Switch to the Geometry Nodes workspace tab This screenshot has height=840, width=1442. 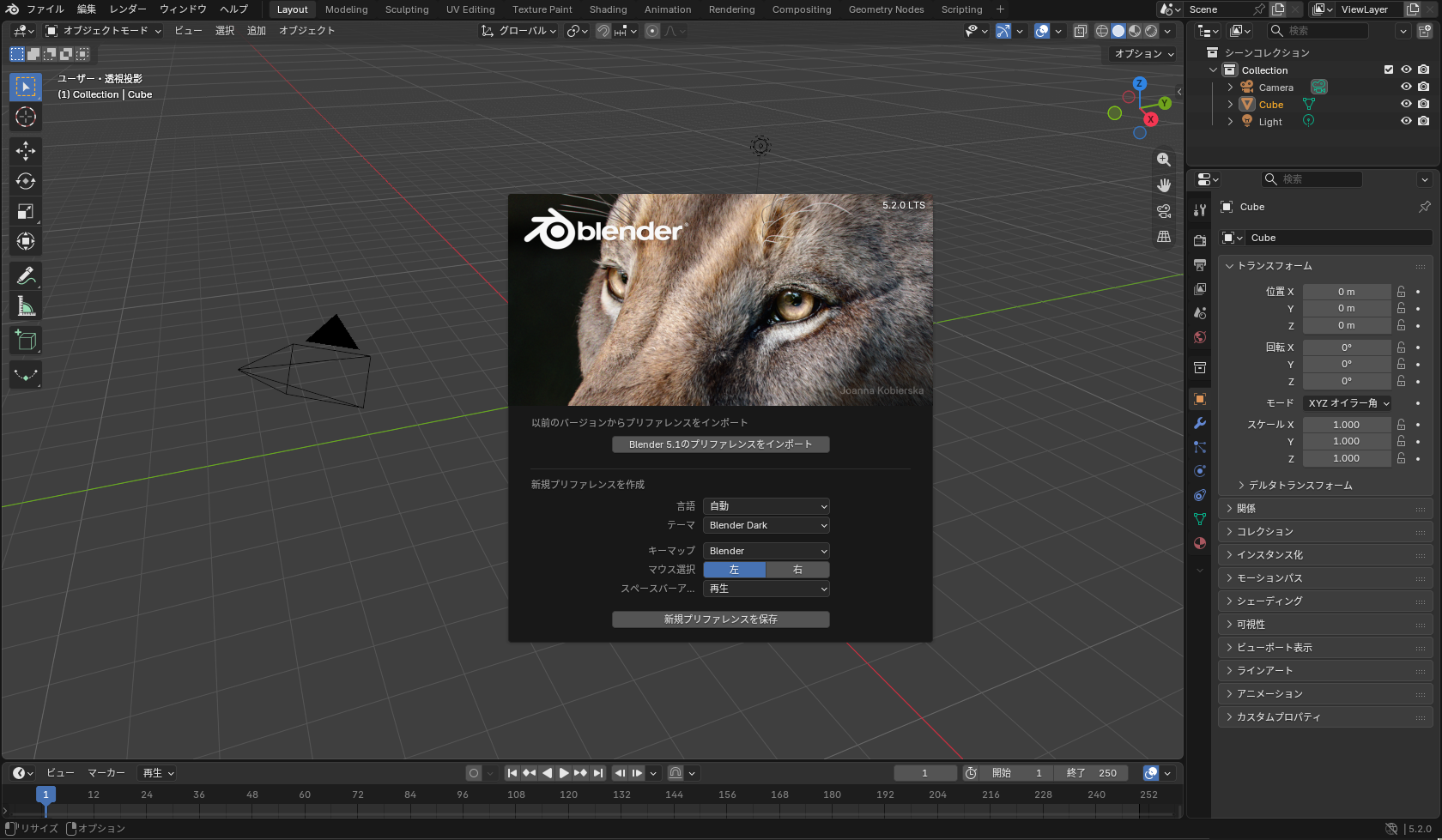coord(886,9)
